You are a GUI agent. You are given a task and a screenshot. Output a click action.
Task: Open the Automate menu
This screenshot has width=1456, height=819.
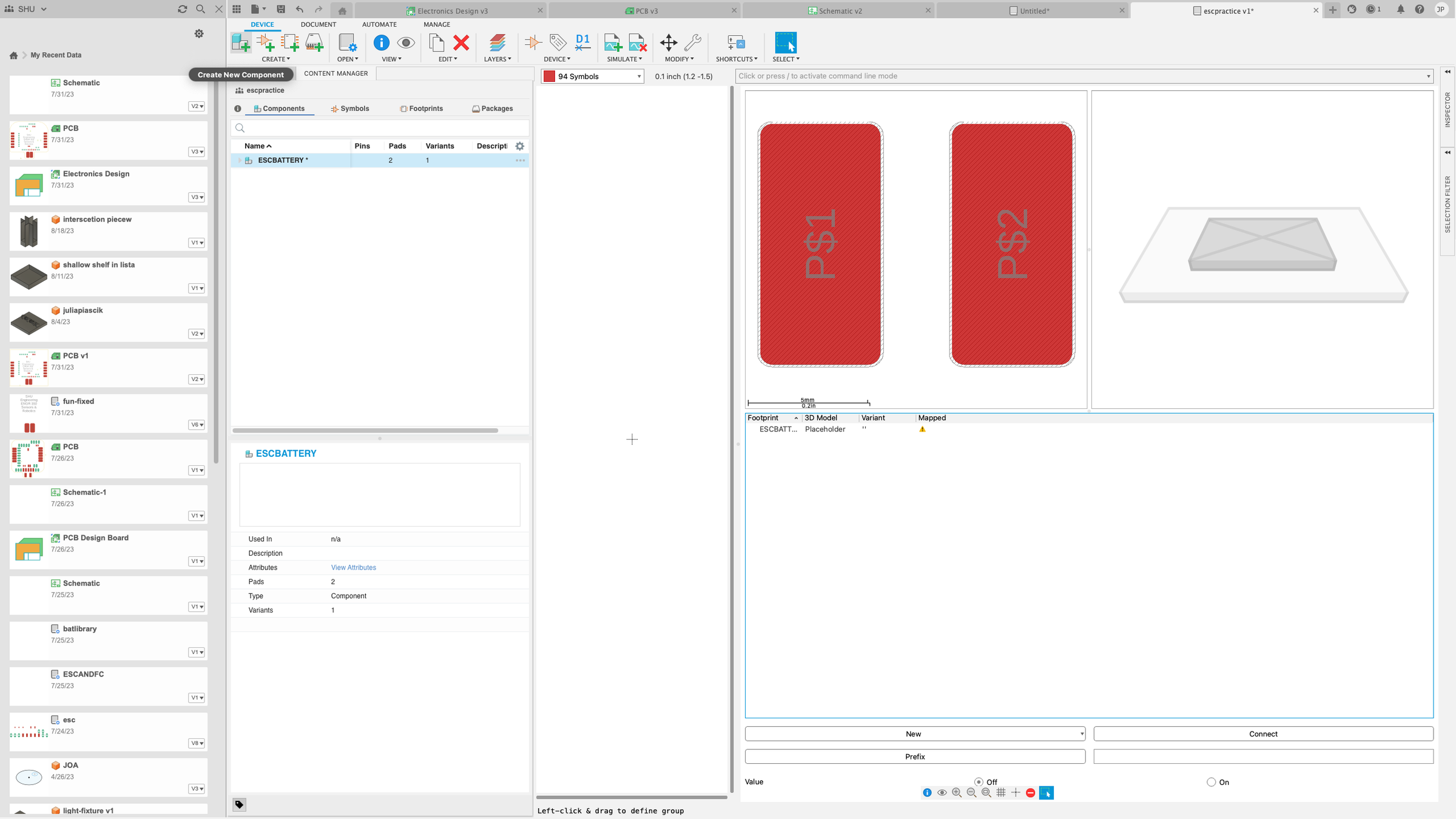(379, 24)
